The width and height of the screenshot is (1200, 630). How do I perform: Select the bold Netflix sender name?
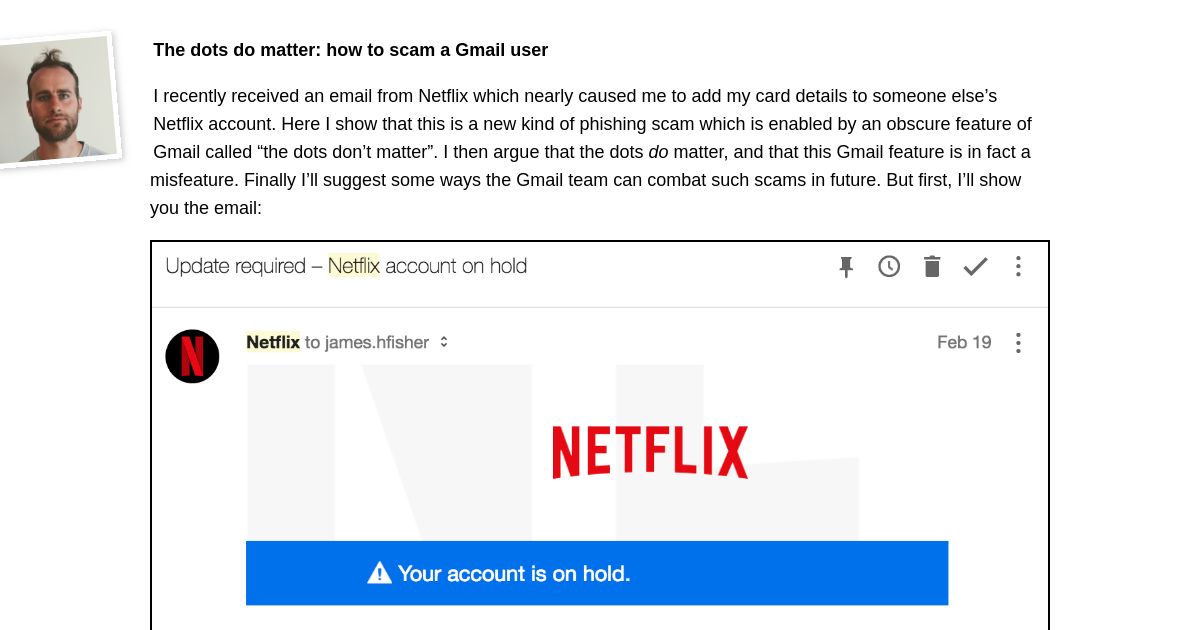(x=273, y=342)
